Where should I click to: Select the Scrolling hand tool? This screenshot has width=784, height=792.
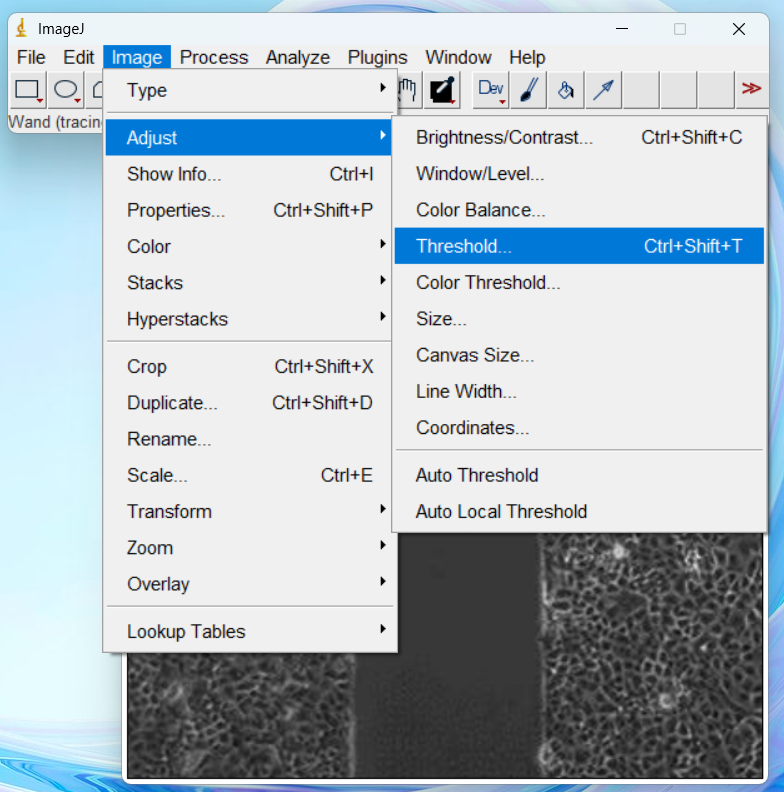[407, 90]
